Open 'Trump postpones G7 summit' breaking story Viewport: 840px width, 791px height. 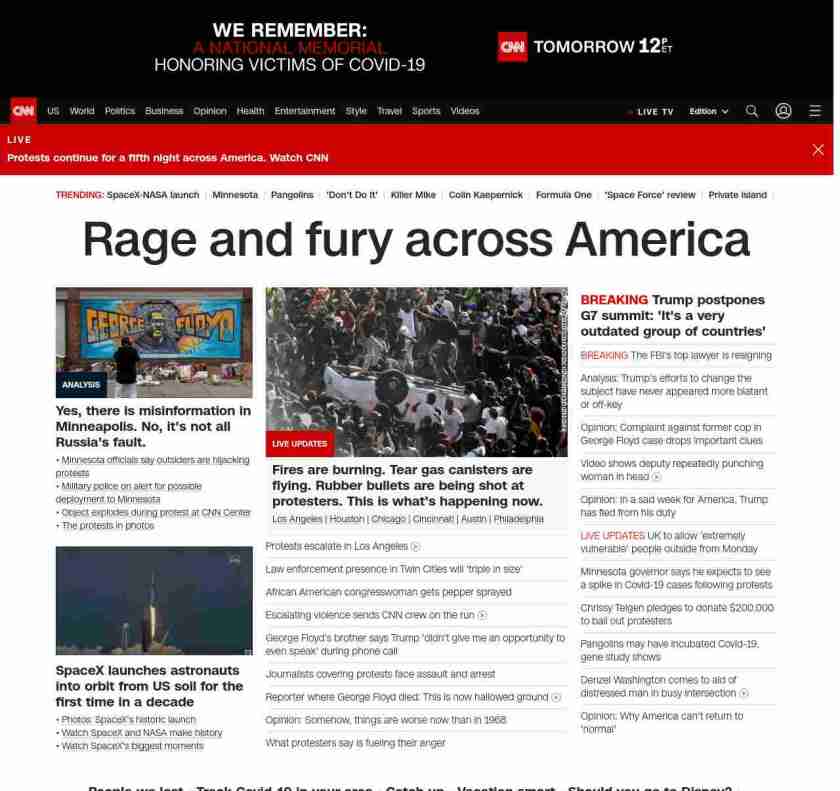pyautogui.click(x=673, y=315)
